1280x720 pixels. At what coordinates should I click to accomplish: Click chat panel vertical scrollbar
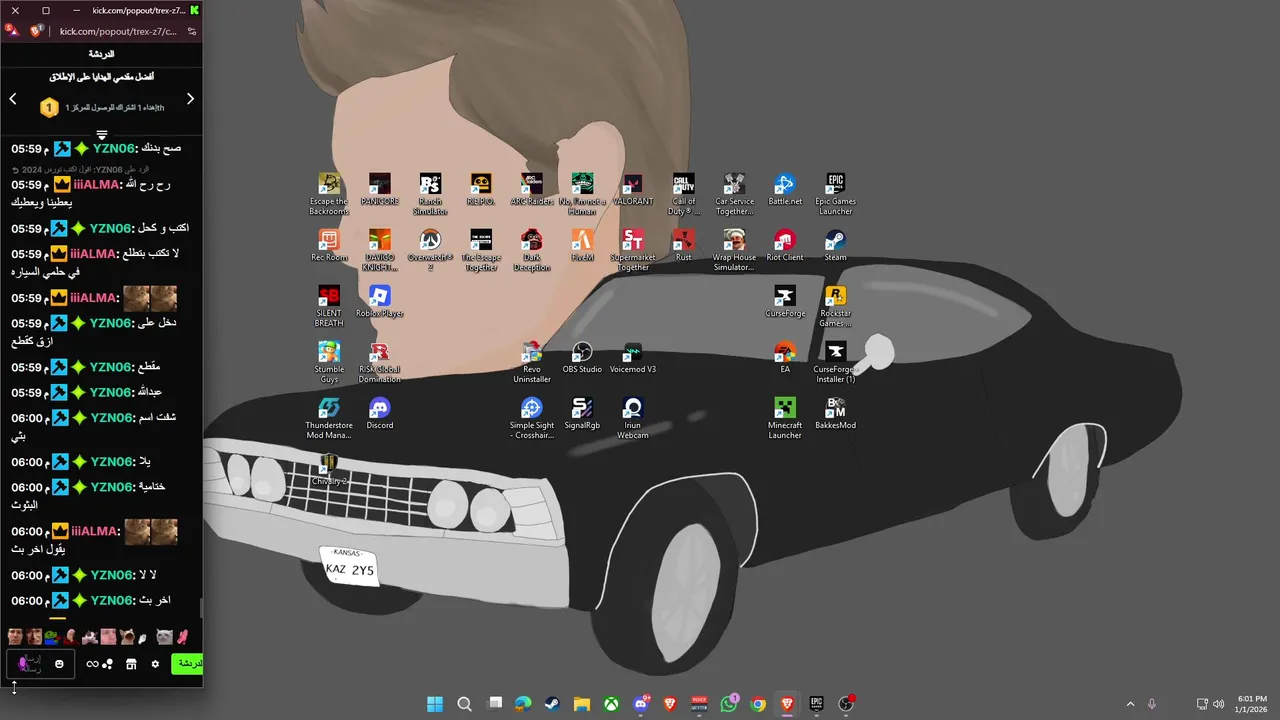pos(200,607)
